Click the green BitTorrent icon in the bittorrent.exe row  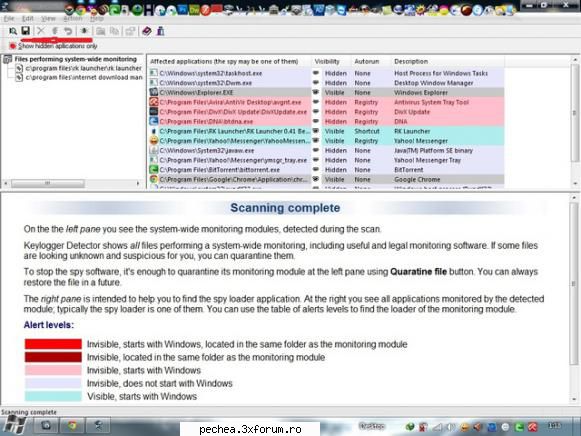click(153, 169)
